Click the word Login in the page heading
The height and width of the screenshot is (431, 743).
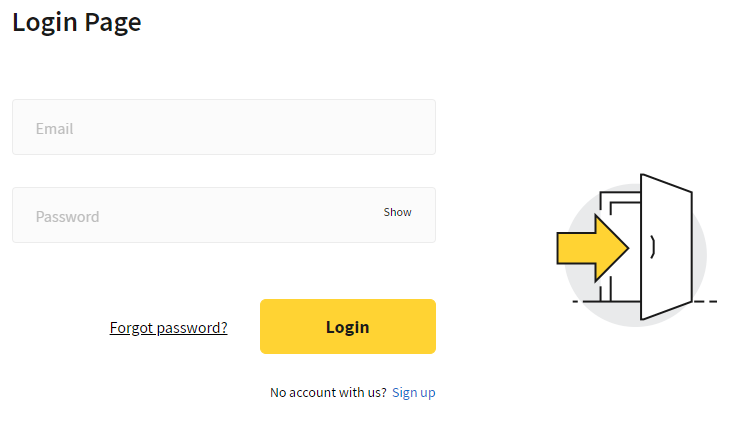(x=45, y=21)
